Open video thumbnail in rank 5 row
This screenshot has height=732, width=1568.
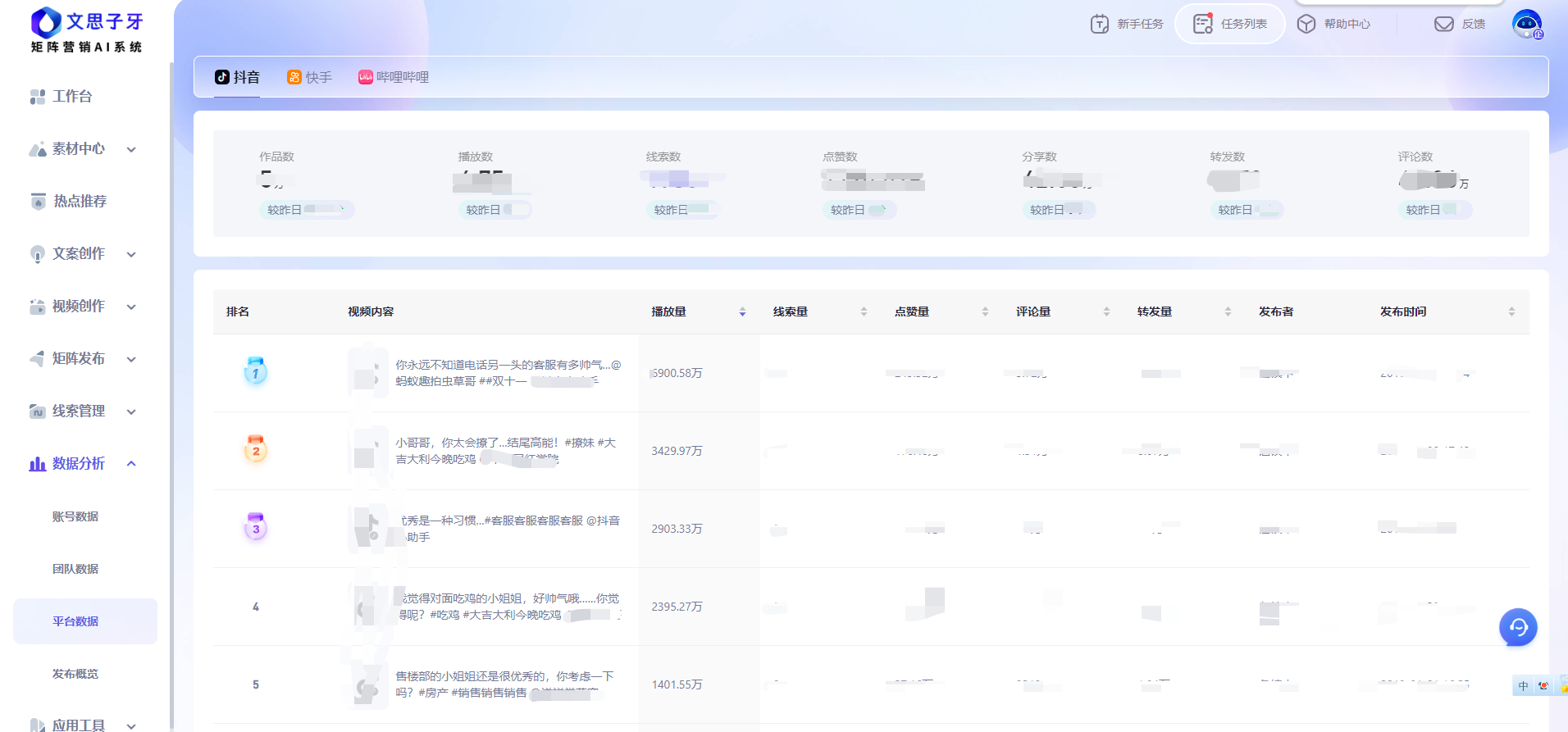[367, 684]
